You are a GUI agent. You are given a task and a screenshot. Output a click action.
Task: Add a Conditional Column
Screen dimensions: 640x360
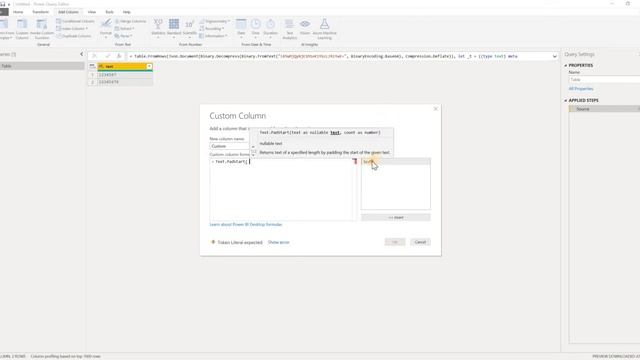[x=76, y=21]
